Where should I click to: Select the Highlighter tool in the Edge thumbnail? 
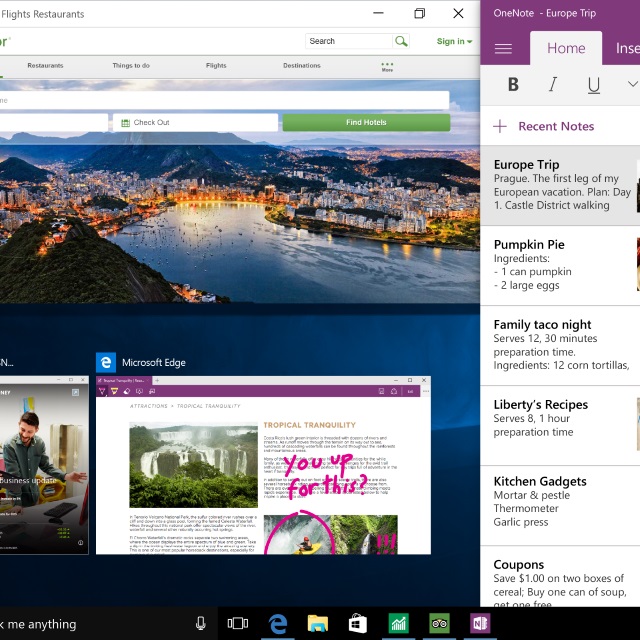pos(114,391)
